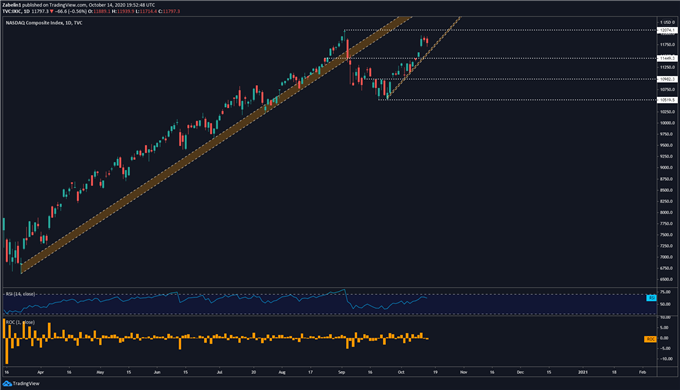Click the 9000.0 price scale label

(x=667, y=168)
